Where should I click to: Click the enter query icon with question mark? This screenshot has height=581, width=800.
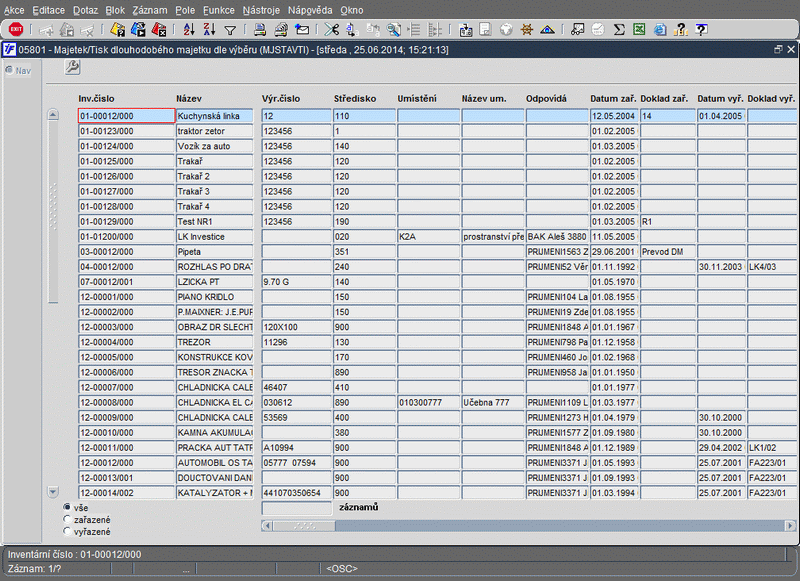[x=118, y=30]
